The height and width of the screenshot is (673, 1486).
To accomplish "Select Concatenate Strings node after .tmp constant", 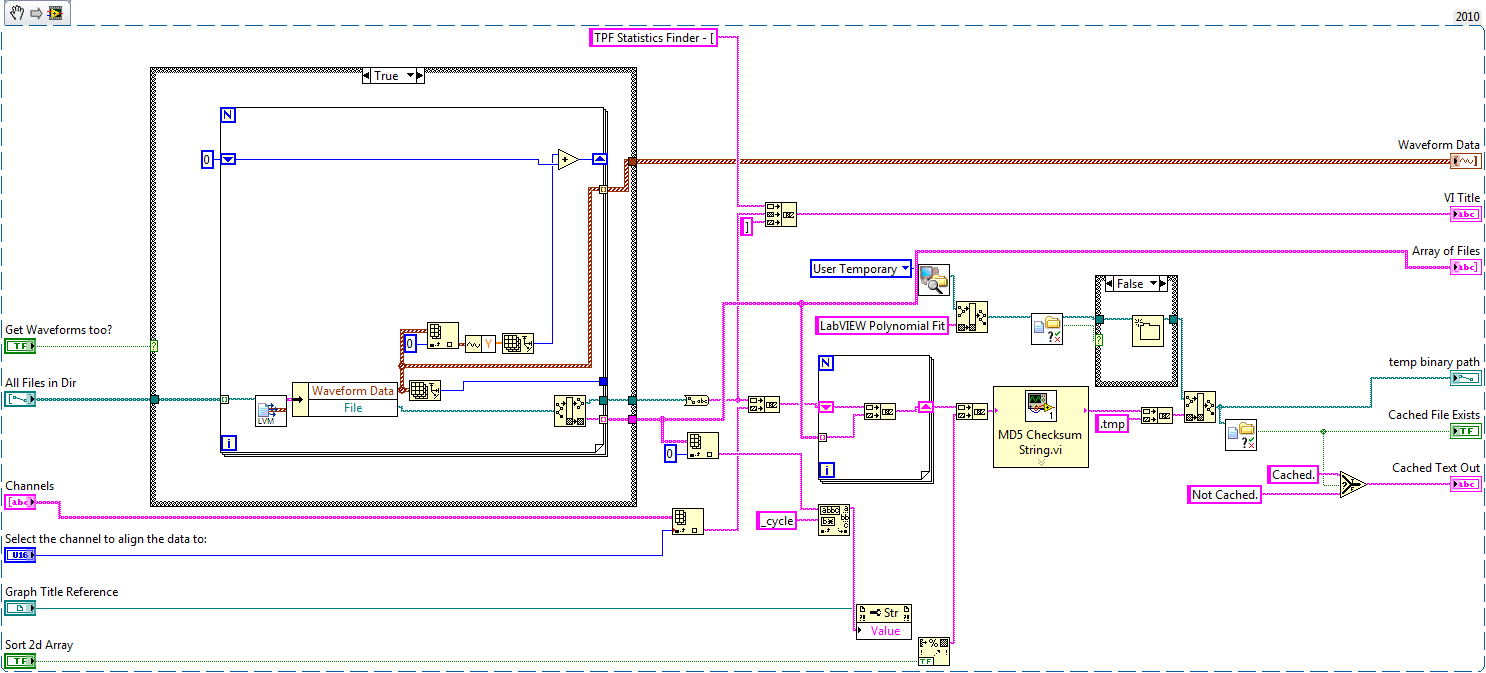I will [1157, 414].
